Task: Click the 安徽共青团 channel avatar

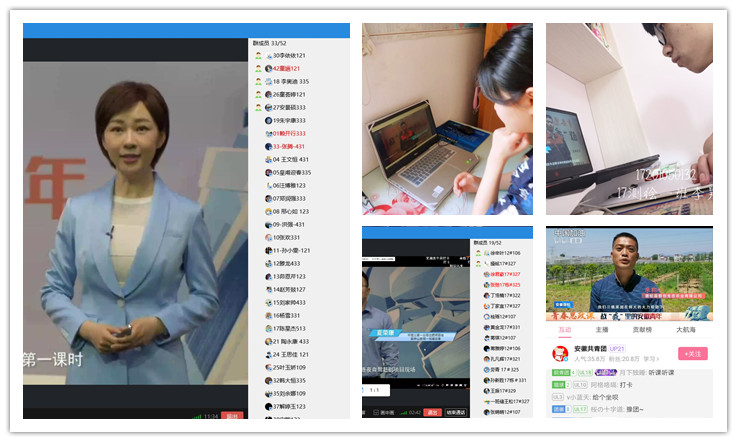Action: click(x=561, y=353)
